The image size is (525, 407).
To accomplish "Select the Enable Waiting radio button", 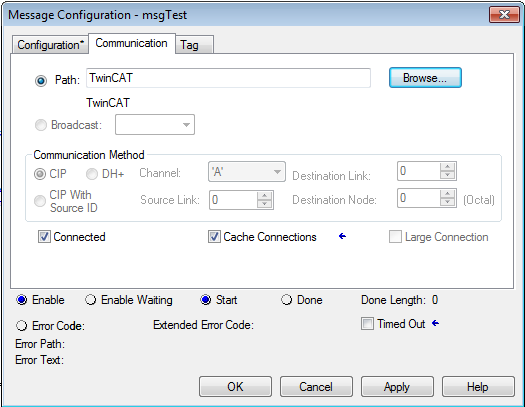I will tap(90, 300).
